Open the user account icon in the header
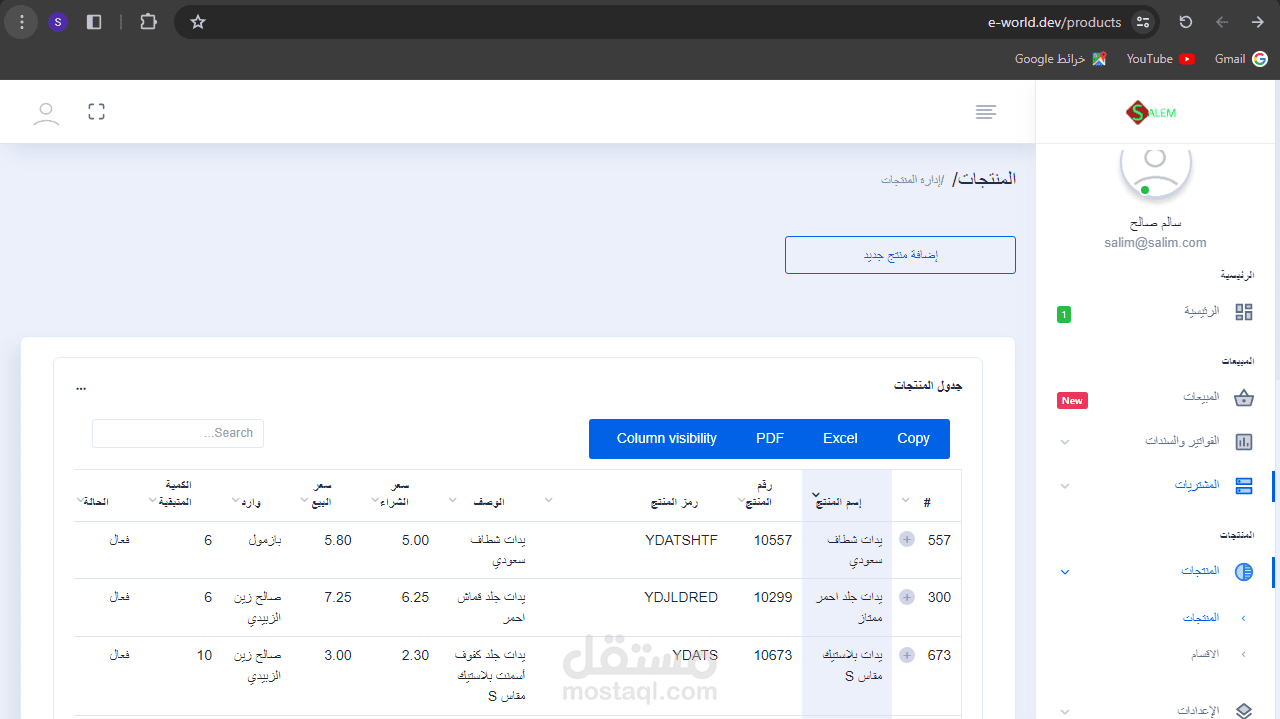 coord(46,112)
